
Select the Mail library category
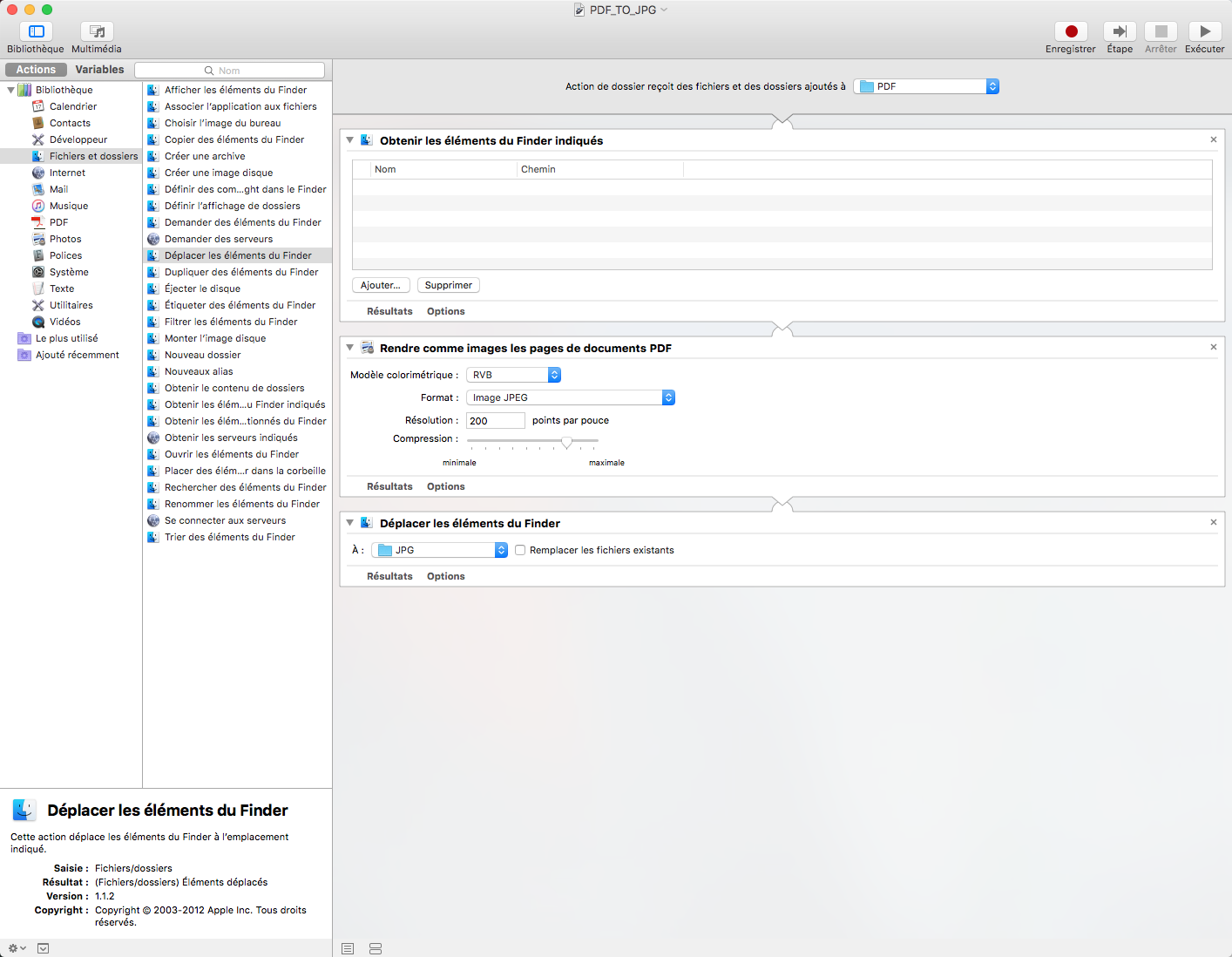(58, 189)
